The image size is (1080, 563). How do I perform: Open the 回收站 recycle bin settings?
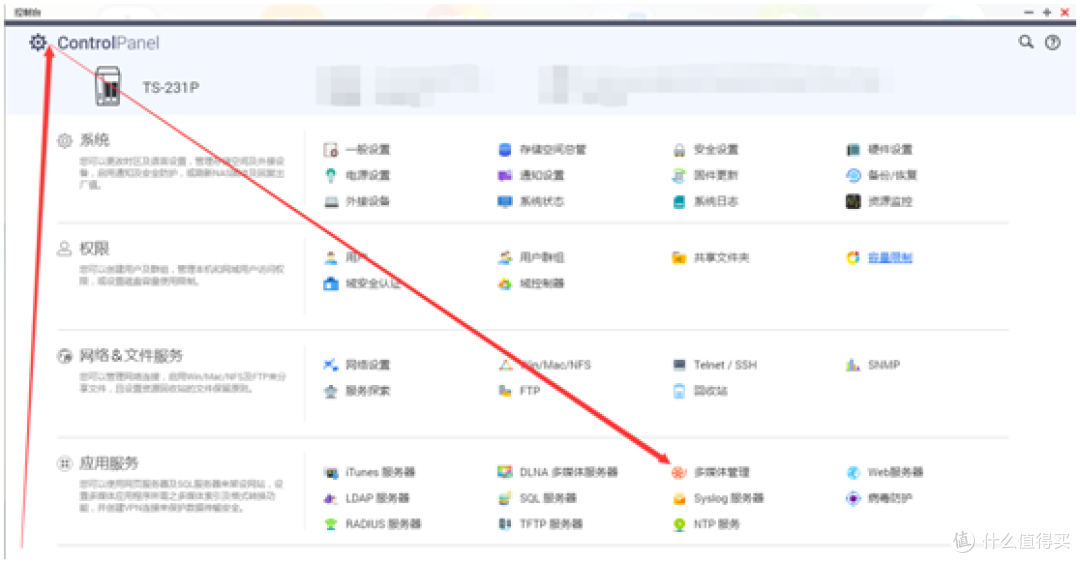click(x=710, y=391)
